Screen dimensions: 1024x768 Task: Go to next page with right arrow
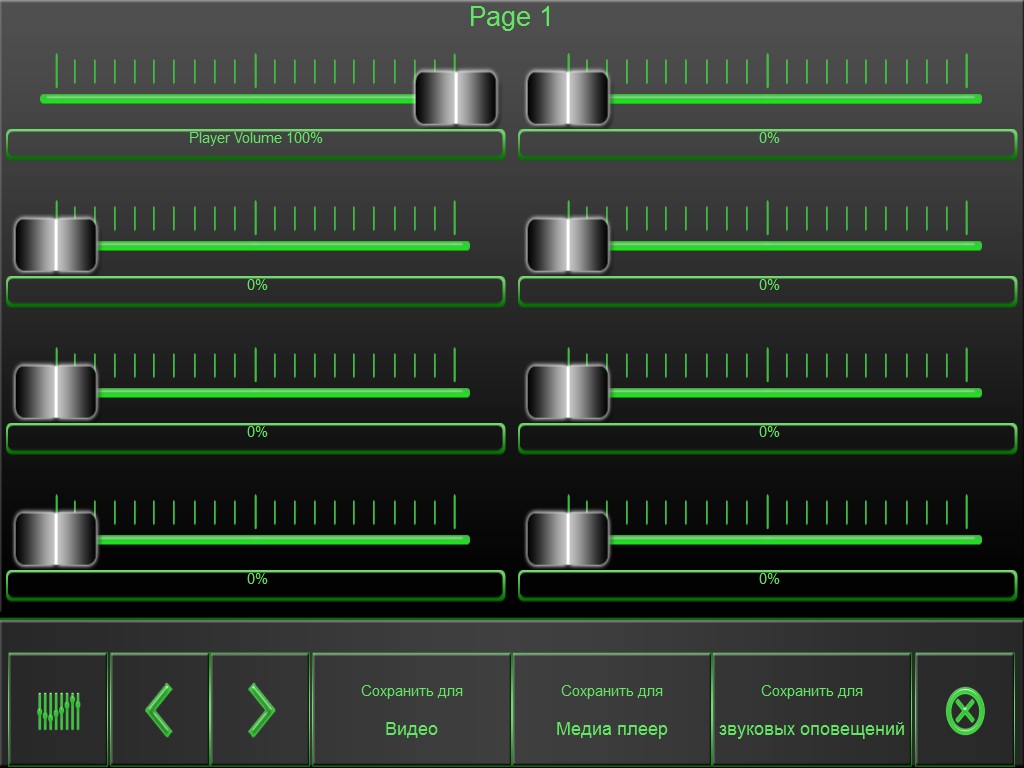pos(260,710)
